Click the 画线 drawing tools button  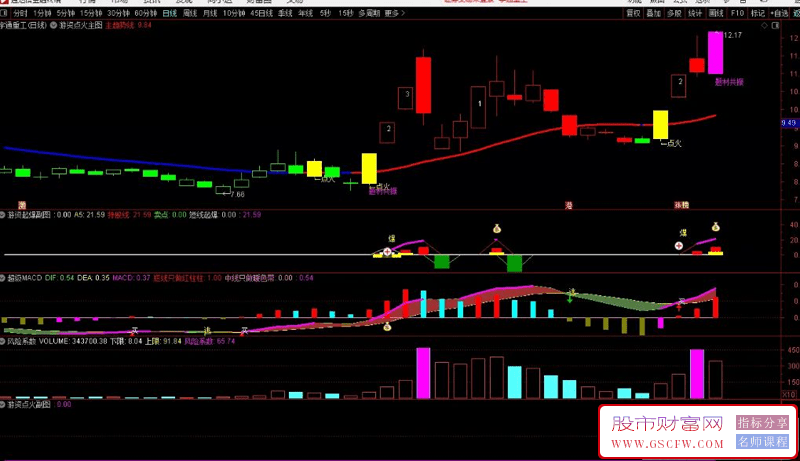716,13
